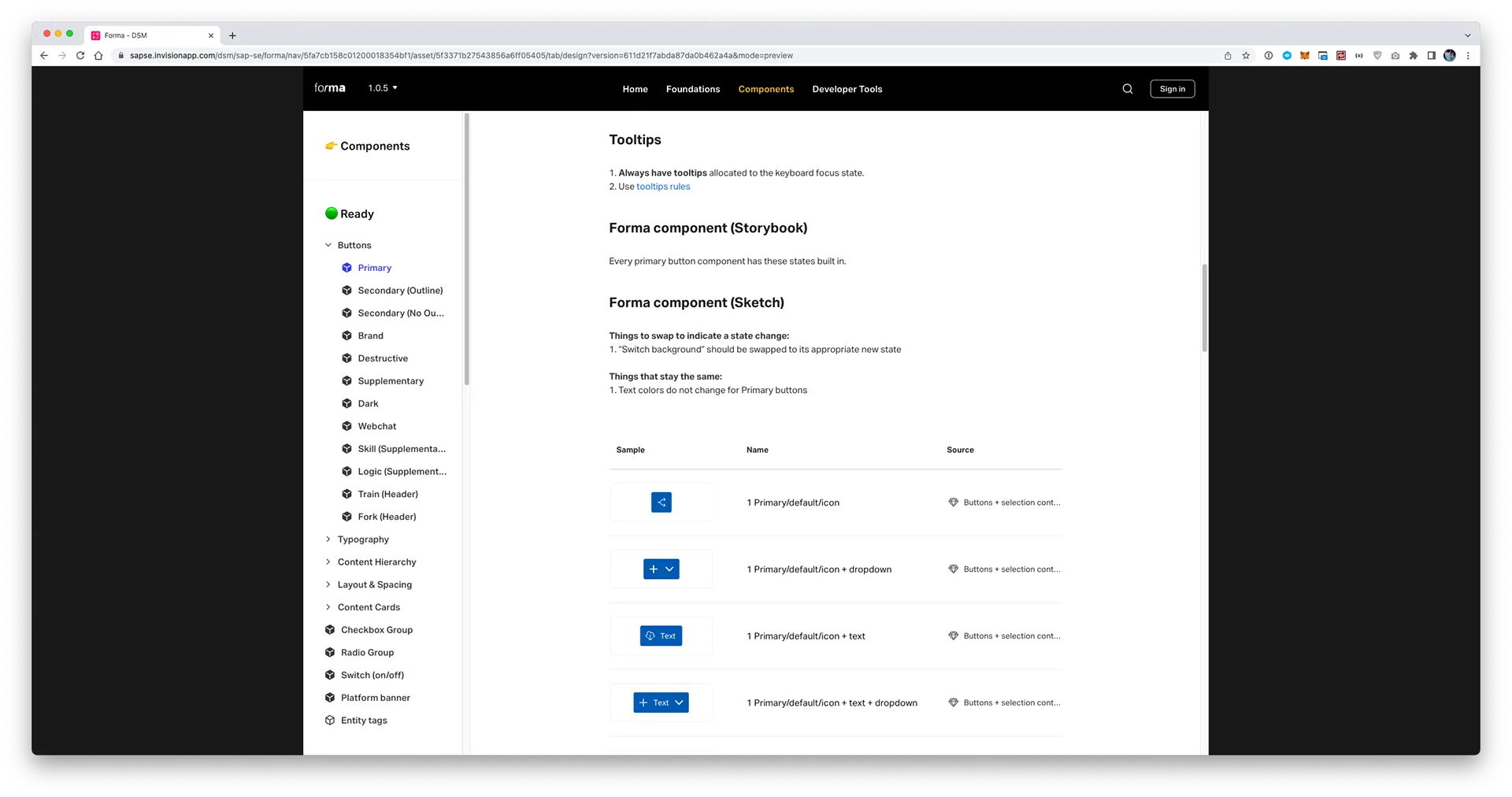Open the browser extensions puzzle icon
Viewport: 1512px width, 797px height.
[x=1414, y=56]
